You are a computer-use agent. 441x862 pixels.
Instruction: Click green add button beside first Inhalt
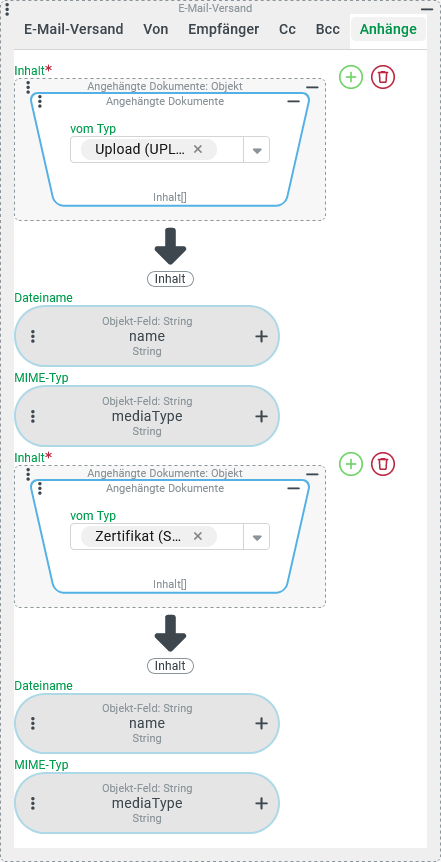point(351,77)
